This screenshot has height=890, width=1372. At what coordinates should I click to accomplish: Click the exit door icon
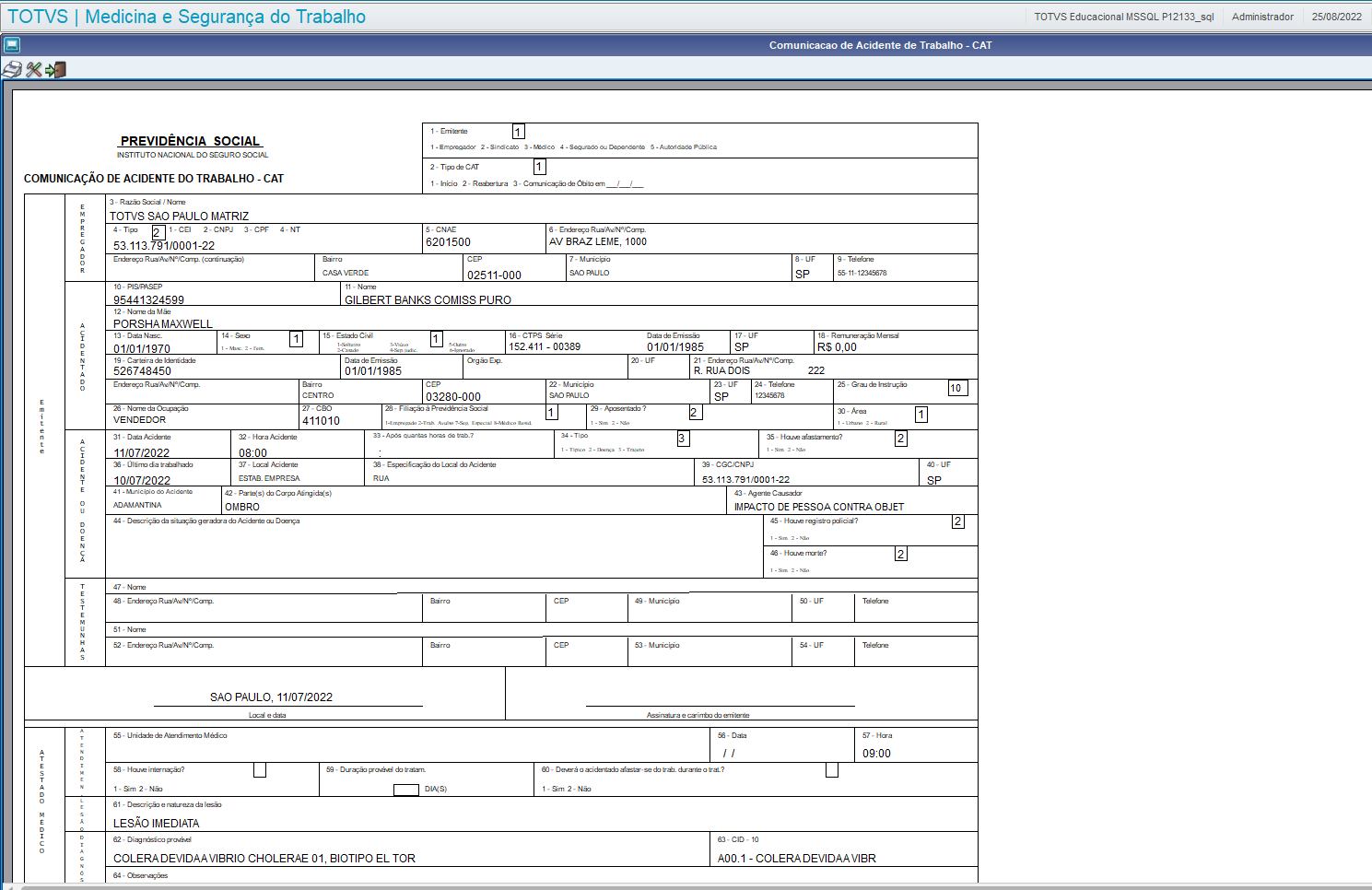[55, 70]
